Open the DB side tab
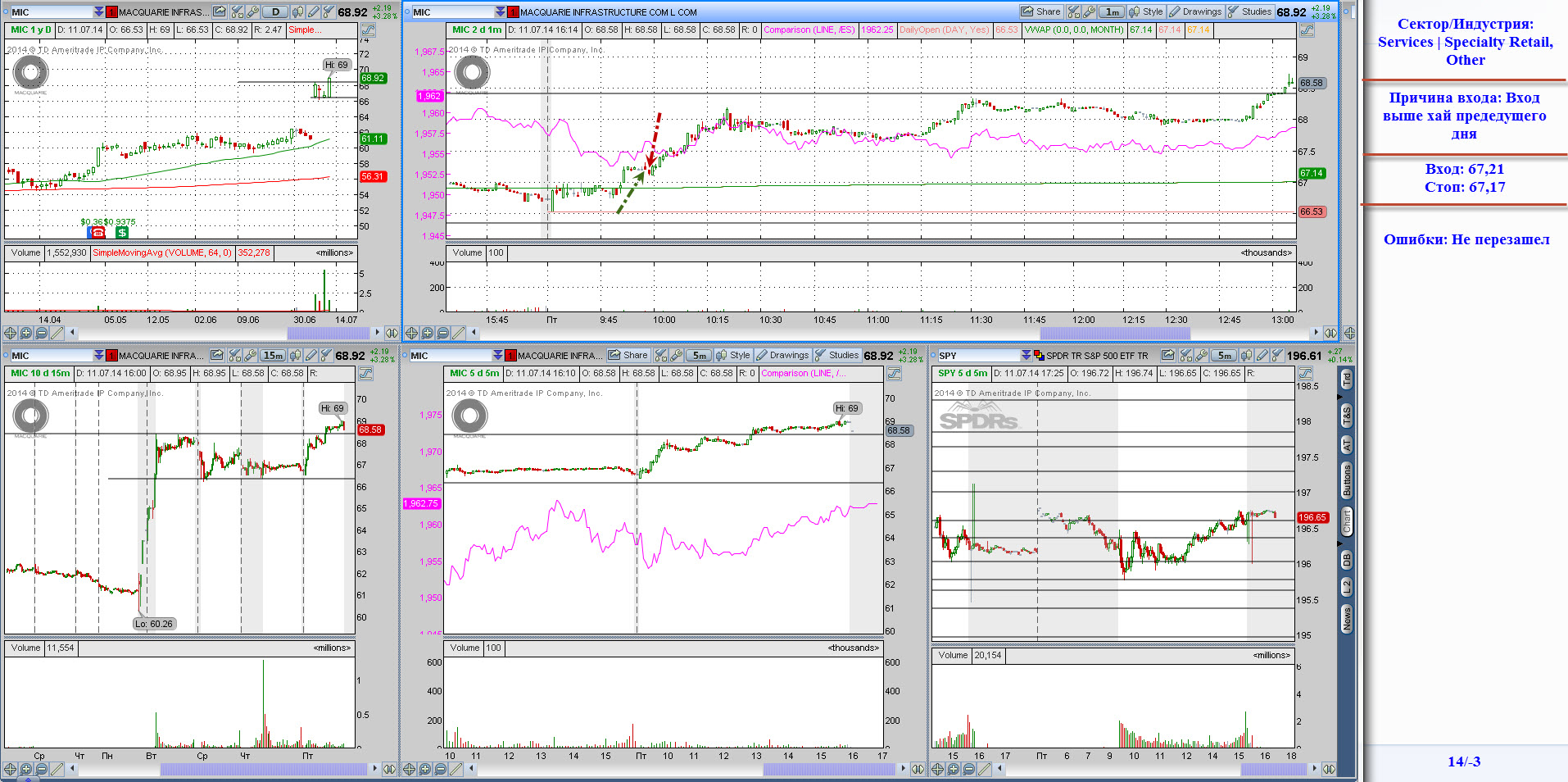Screen dimensions: 1568x782 1346,561
